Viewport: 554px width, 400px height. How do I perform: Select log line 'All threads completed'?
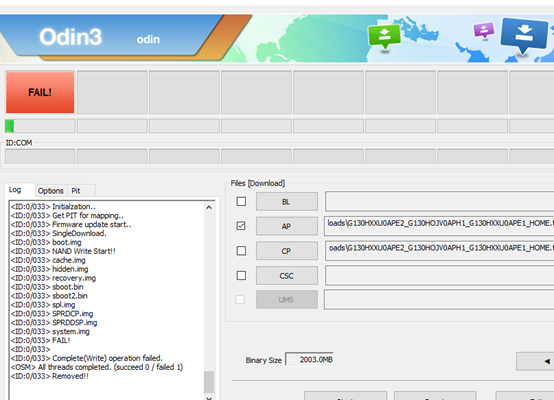click(97, 367)
